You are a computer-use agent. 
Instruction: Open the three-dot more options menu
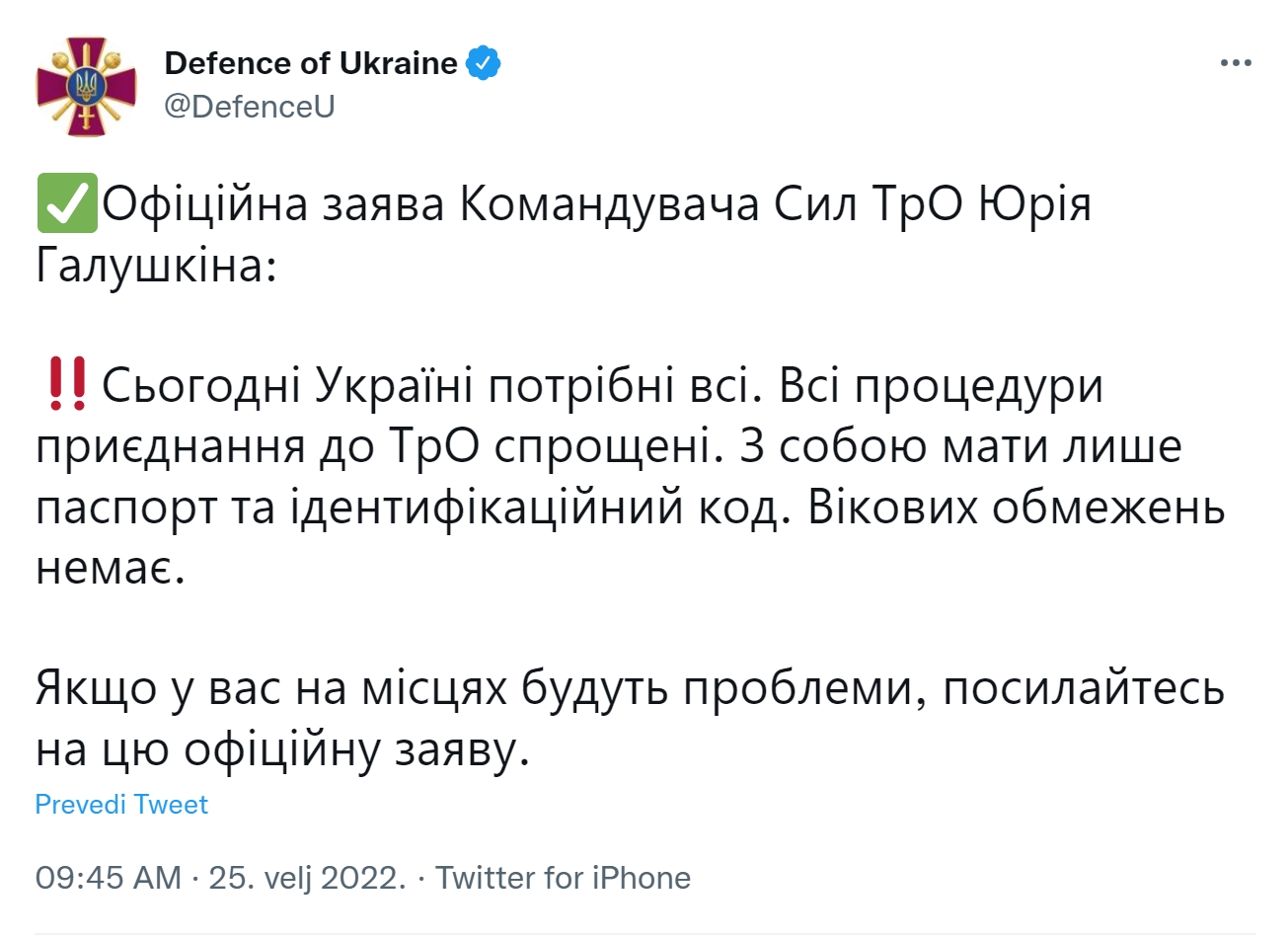[1236, 63]
